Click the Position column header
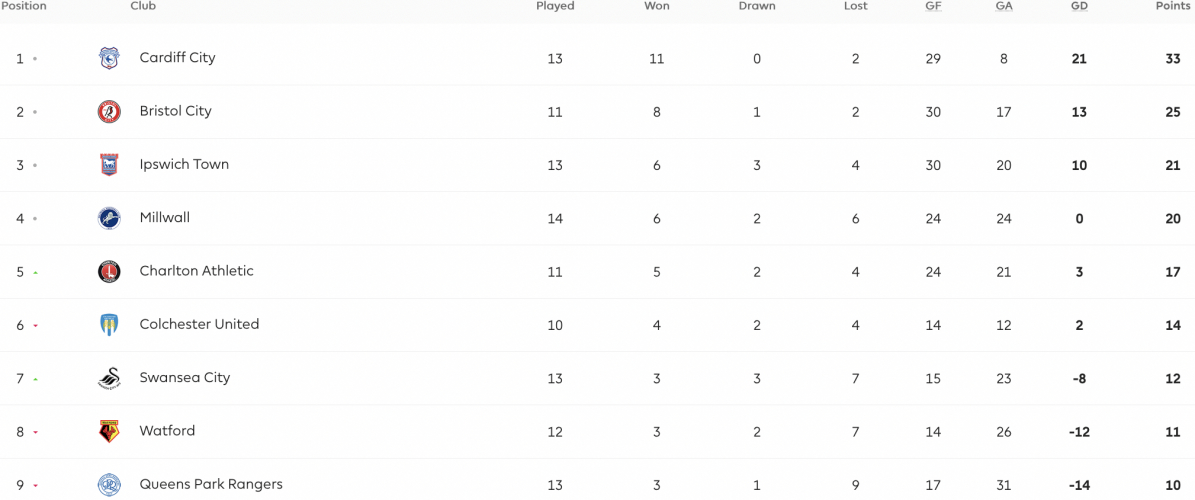This screenshot has height=500, width=1195. [24, 6]
